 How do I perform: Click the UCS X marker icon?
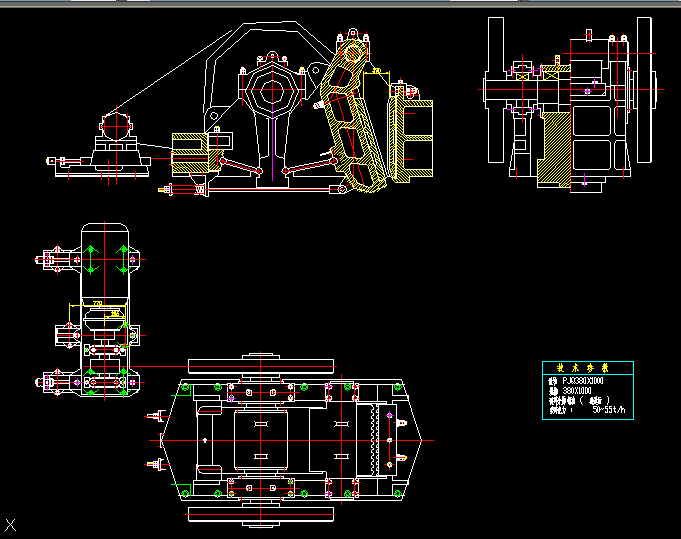[x=10, y=525]
